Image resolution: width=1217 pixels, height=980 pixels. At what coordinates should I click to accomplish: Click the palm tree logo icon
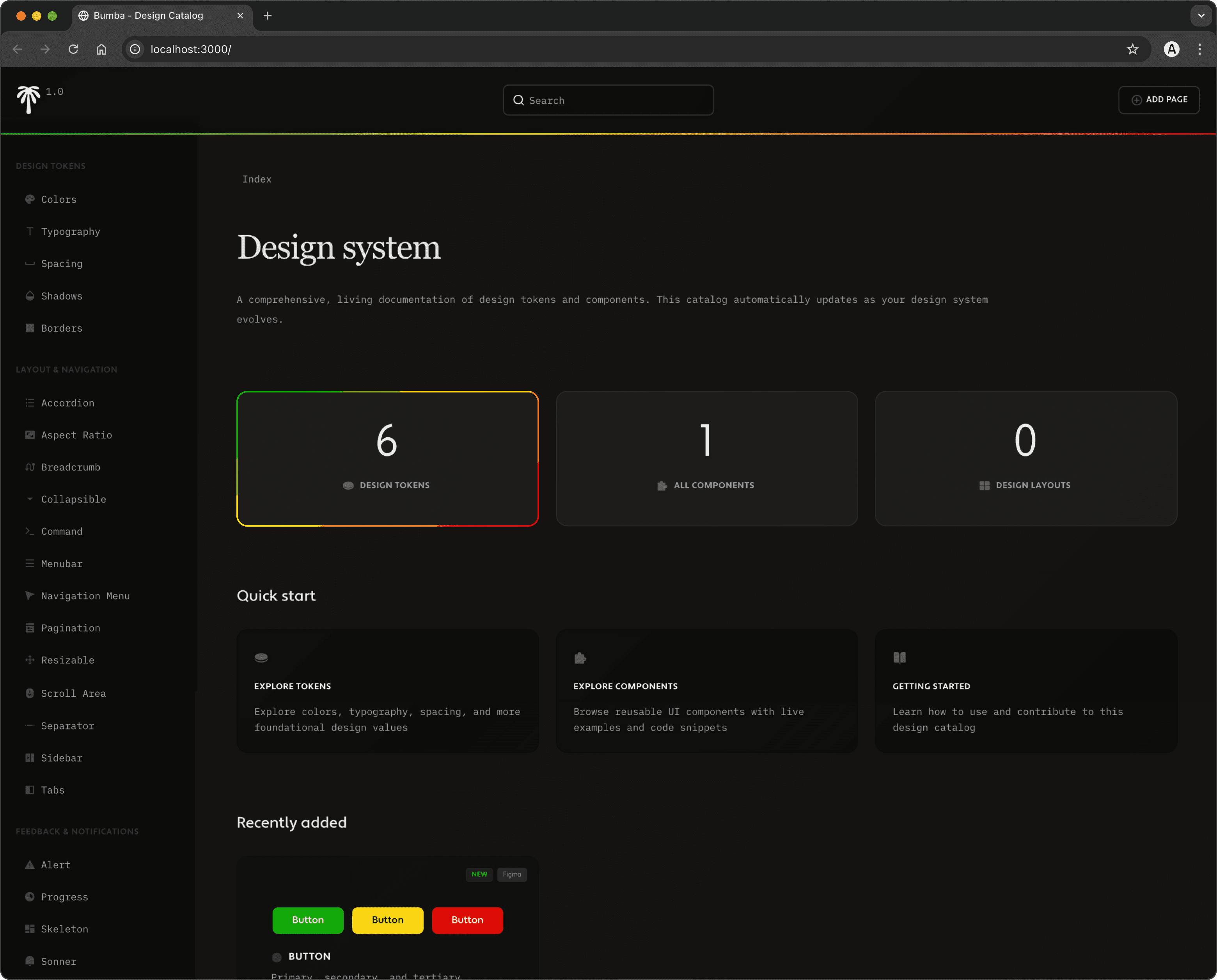28,99
